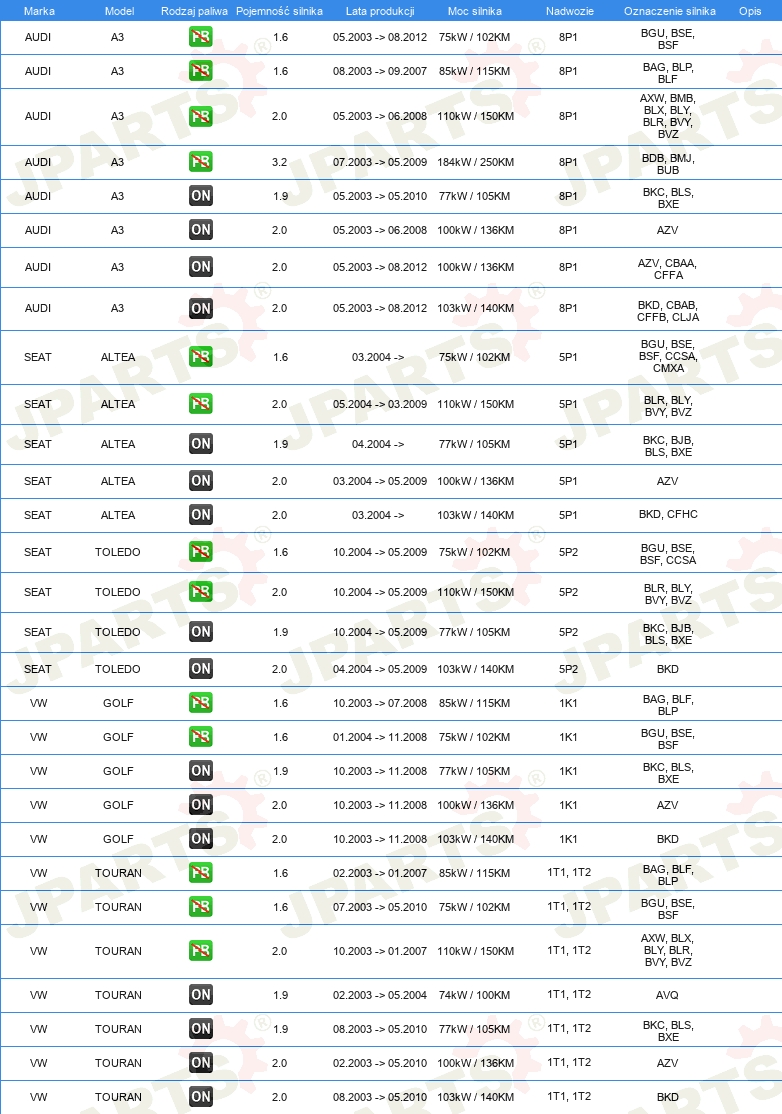Click ON icon in Audi A3 row with AZV, CBAA, CFFA

pyautogui.click(x=201, y=267)
